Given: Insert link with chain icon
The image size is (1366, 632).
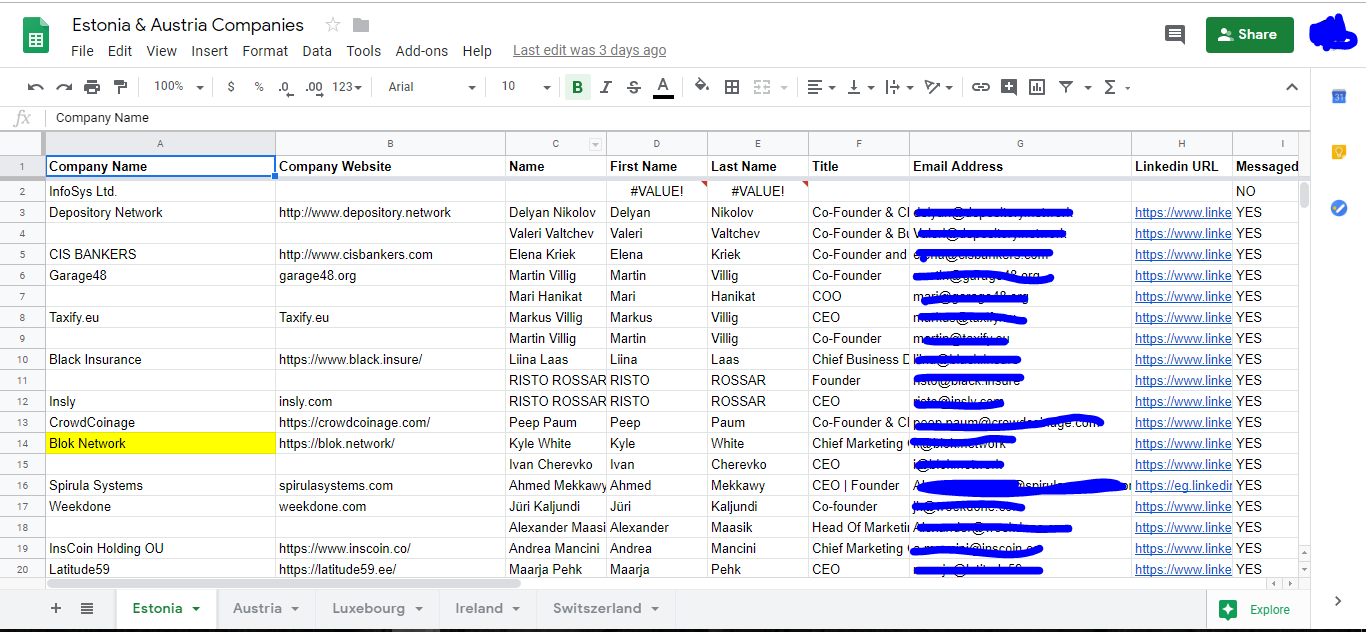Looking at the screenshot, I should (x=981, y=87).
